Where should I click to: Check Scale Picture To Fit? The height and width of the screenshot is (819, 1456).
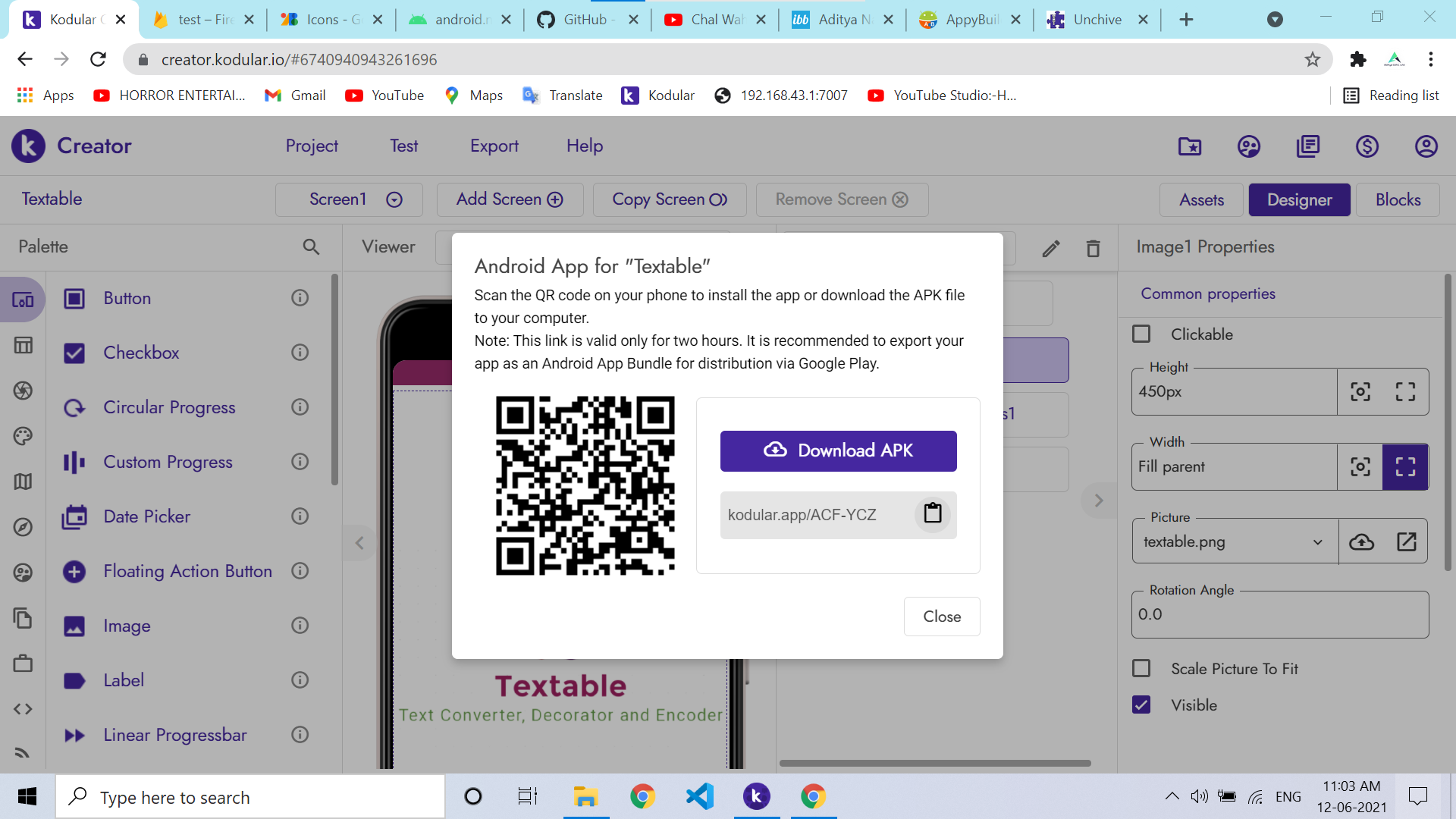[x=1141, y=669]
